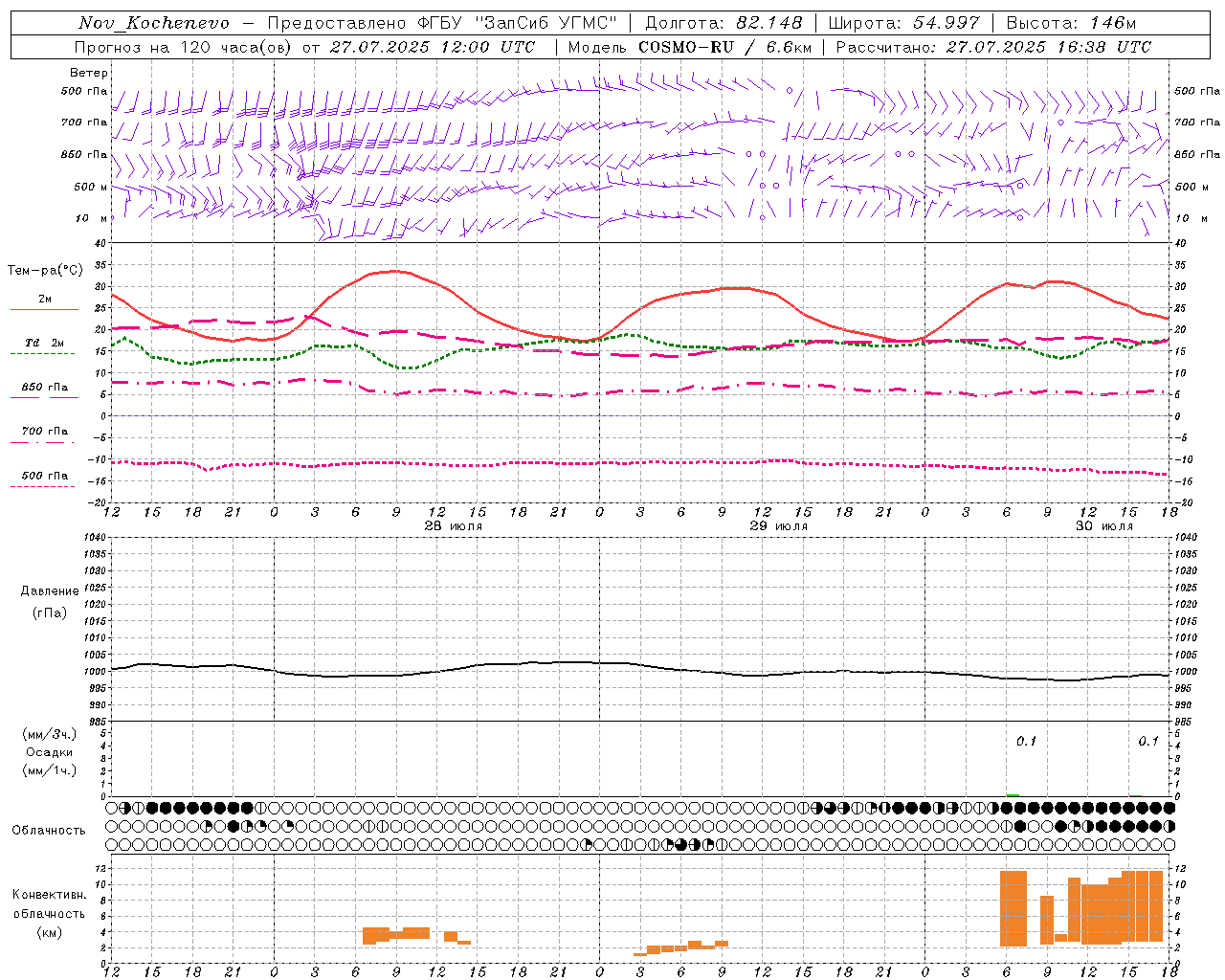Image resolution: width=1225 pixels, height=980 pixels.
Task: Click the 'Рассчитано: 27.07.2025 16:38 UTC' timestamp
Action: coord(993,47)
